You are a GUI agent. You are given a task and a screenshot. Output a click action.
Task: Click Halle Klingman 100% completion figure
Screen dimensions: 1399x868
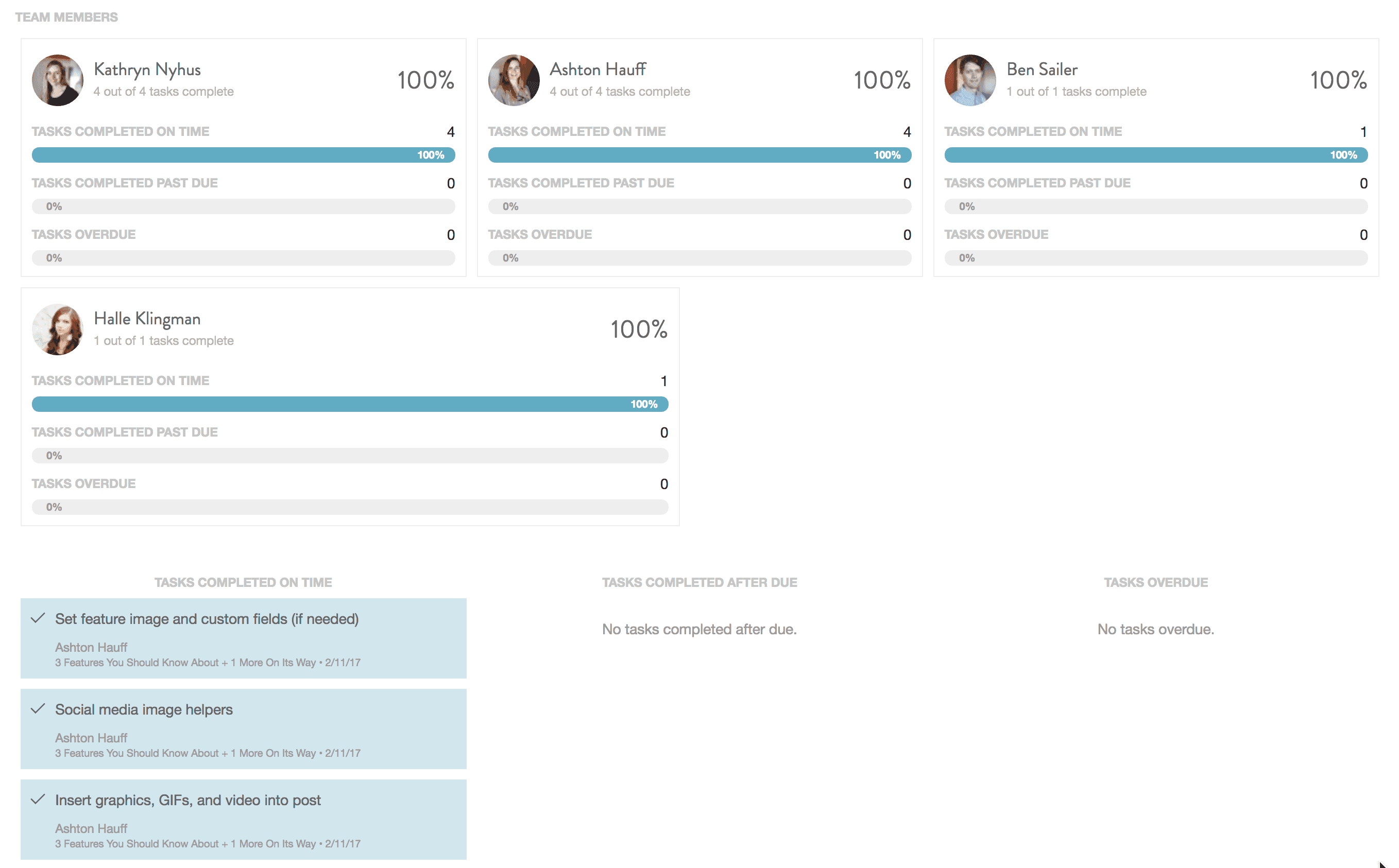click(639, 329)
